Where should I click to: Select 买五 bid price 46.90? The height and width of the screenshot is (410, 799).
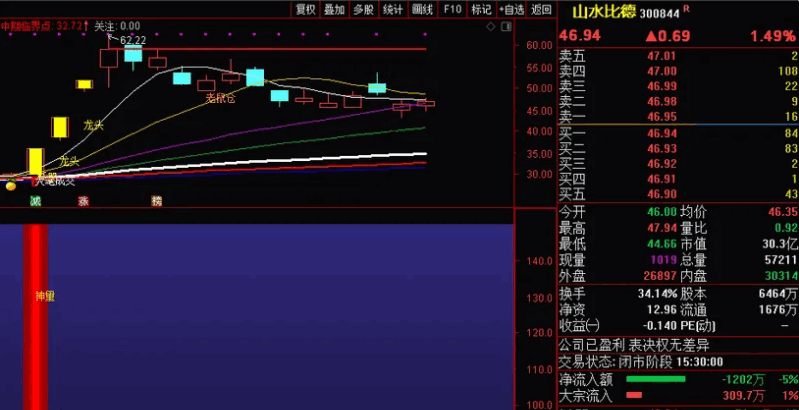[662, 194]
